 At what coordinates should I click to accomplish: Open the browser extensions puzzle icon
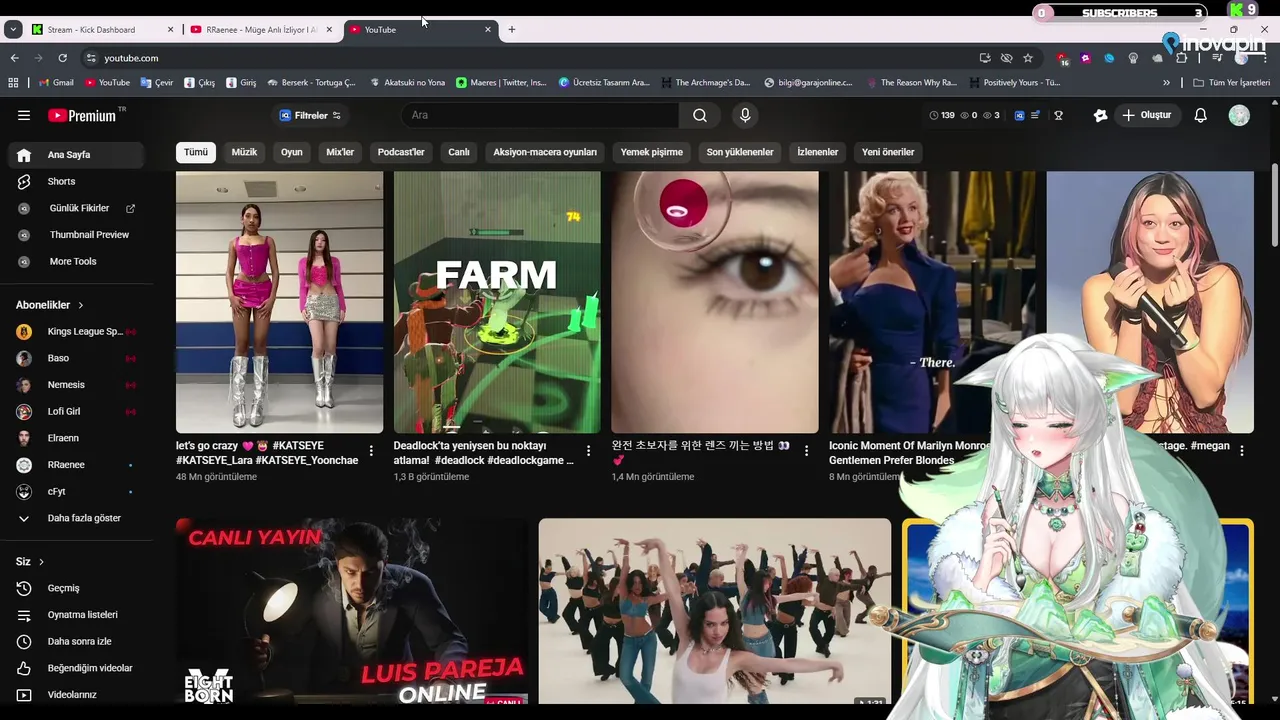pos(1182,58)
